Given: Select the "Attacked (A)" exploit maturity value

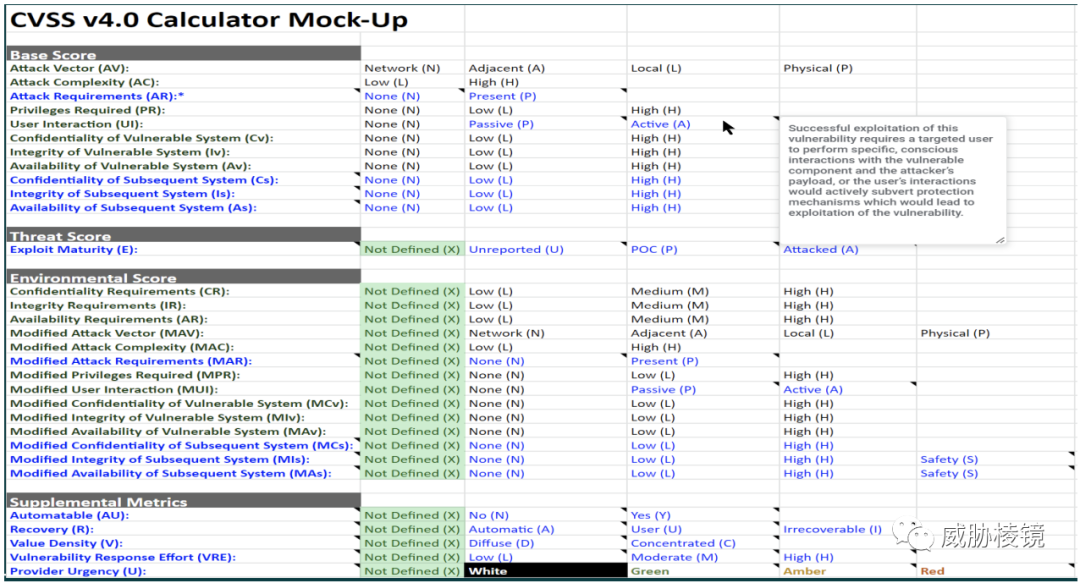Looking at the screenshot, I should click(x=821, y=249).
